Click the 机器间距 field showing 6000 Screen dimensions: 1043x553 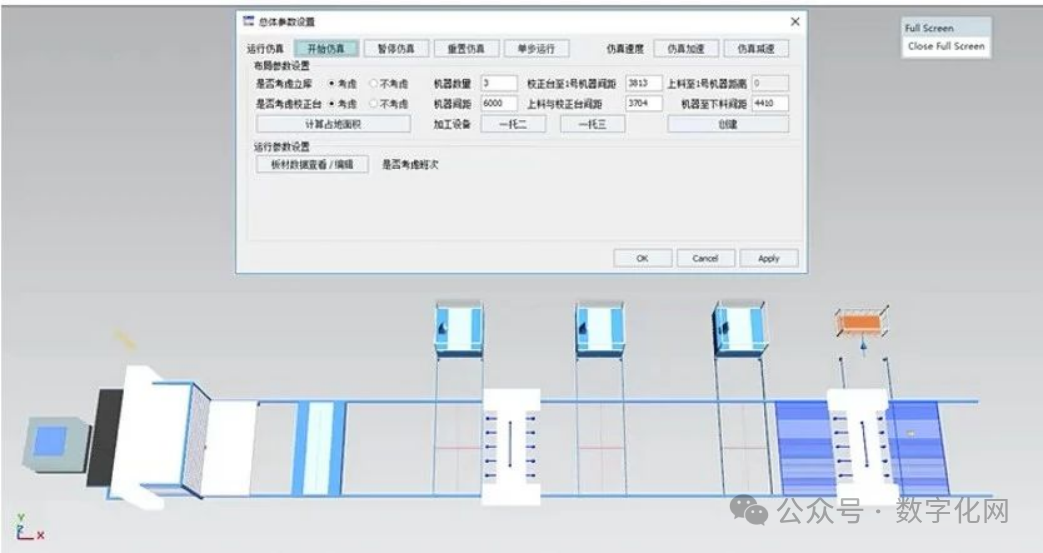(498, 103)
